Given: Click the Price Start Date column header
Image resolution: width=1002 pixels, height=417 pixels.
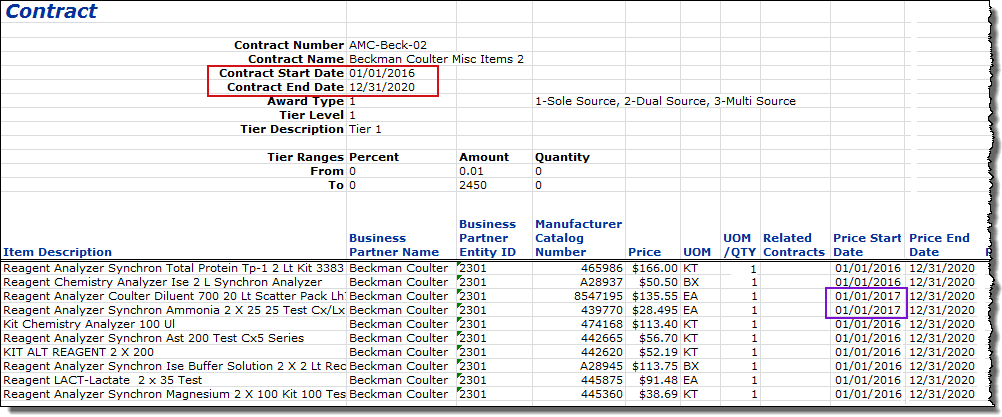Looking at the screenshot, I should pyautogui.click(x=867, y=245).
